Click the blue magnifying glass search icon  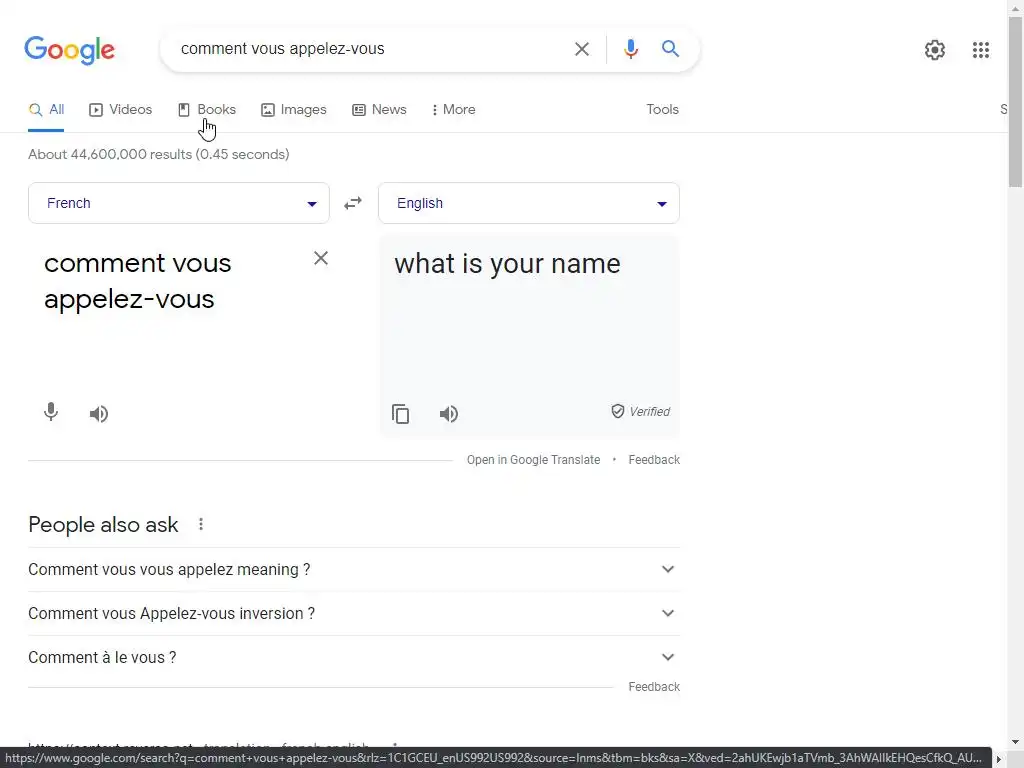tap(670, 49)
